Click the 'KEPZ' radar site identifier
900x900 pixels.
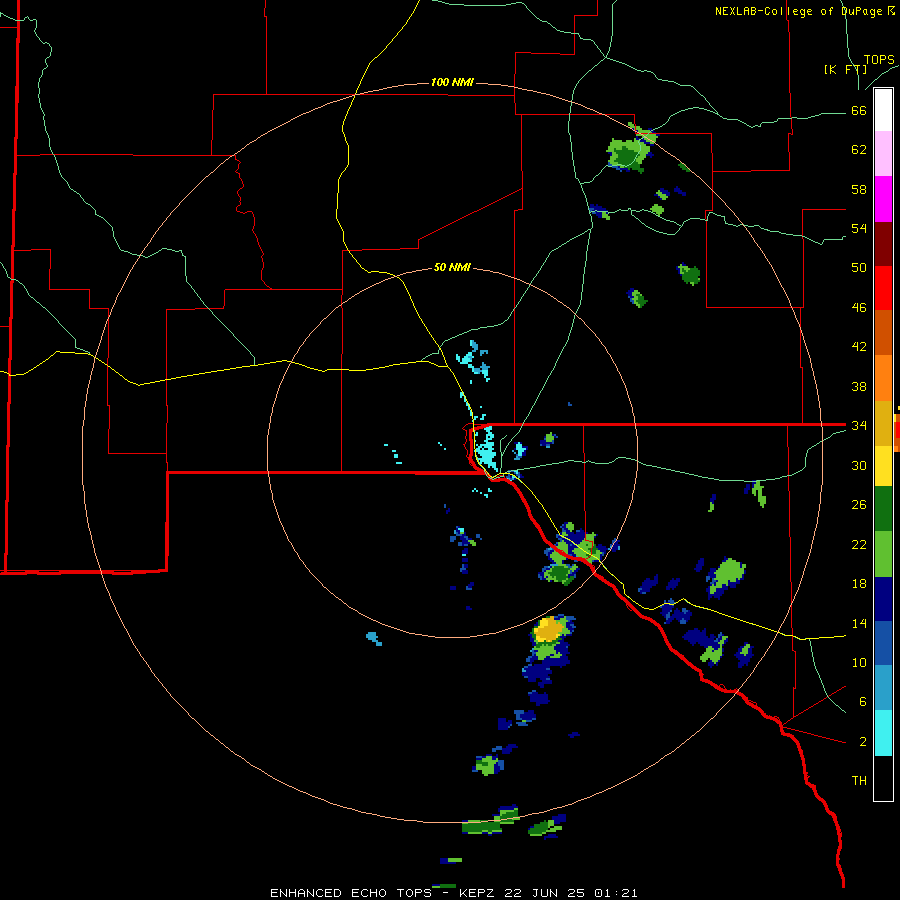(x=478, y=893)
